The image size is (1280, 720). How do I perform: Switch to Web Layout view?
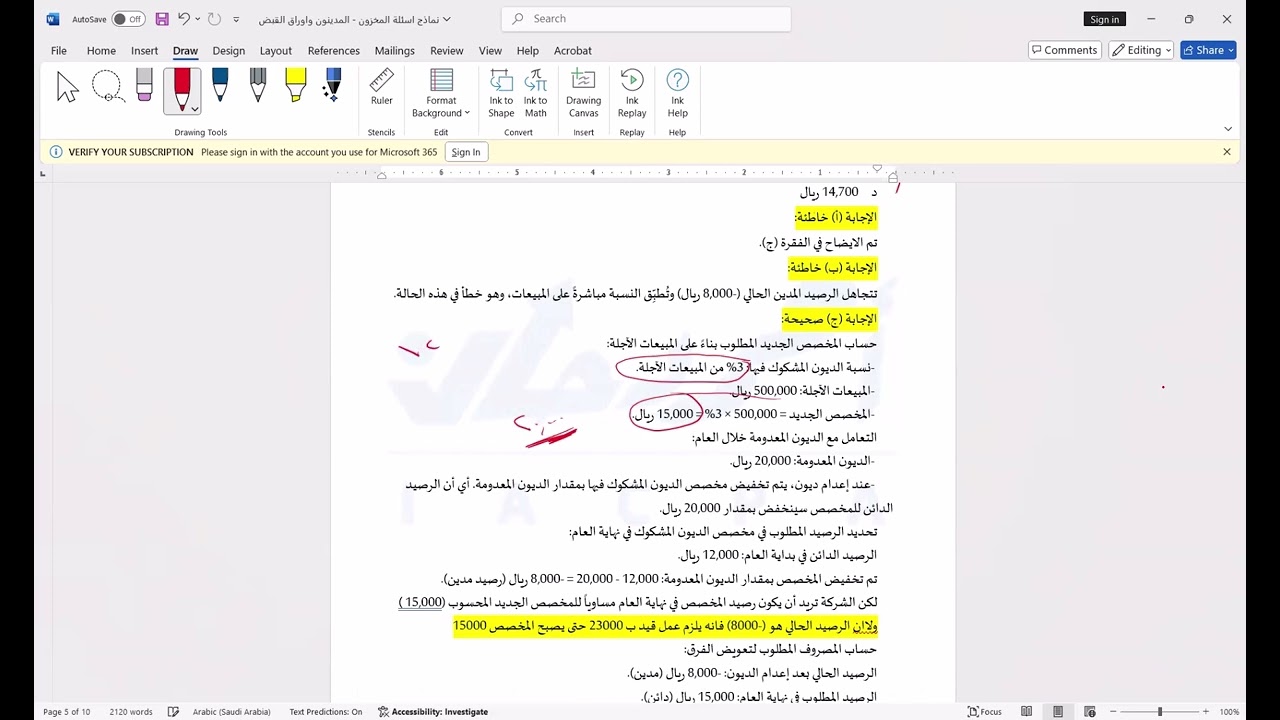point(1088,712)
